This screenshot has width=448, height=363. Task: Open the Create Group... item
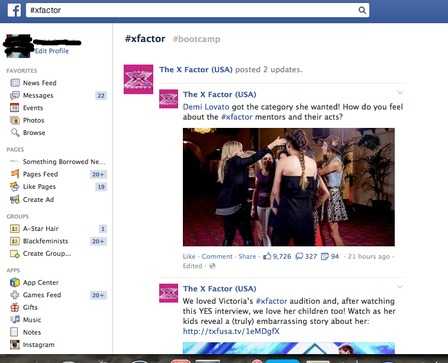47,253
